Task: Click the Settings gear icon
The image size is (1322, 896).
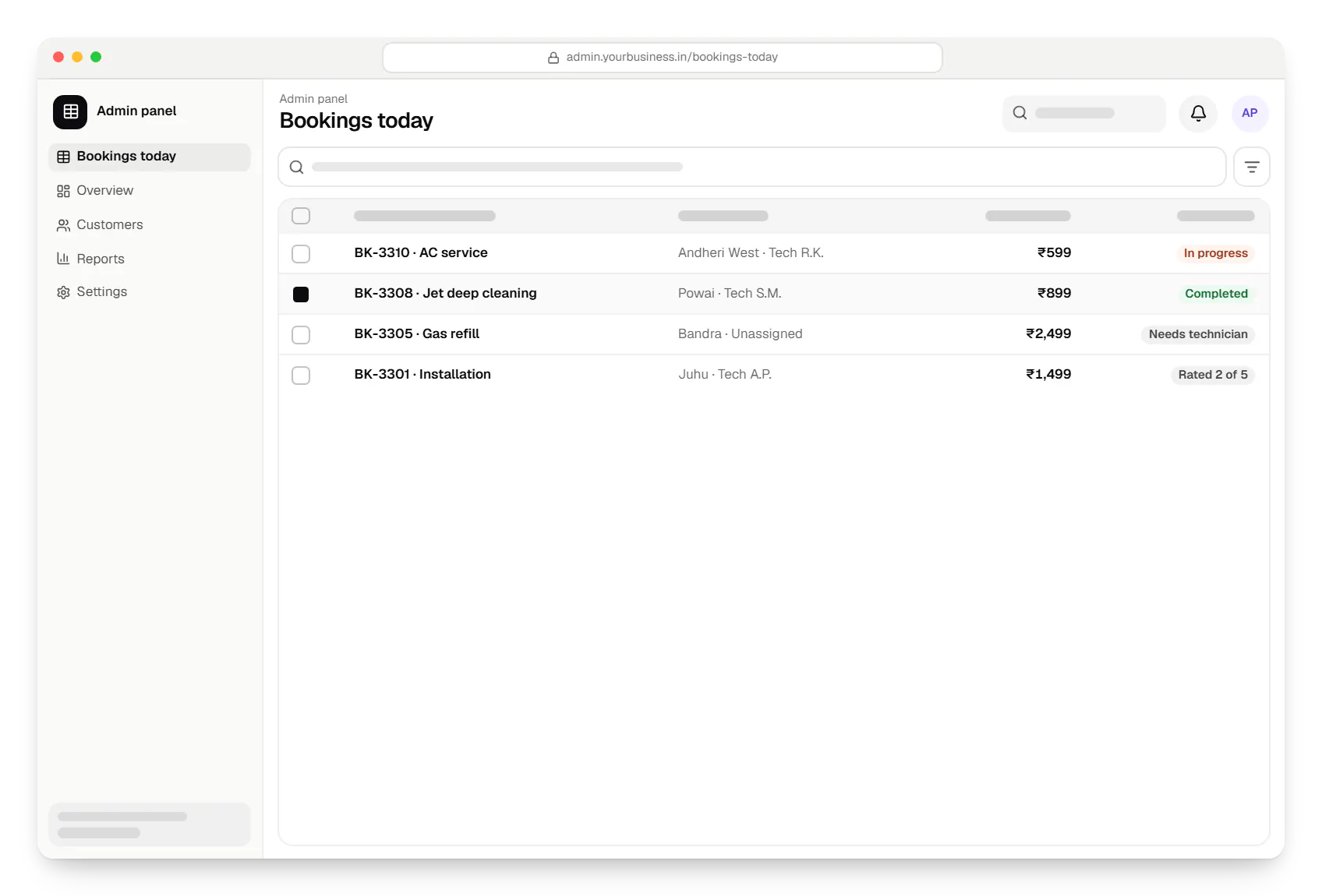Action: [x=63, y=292]
